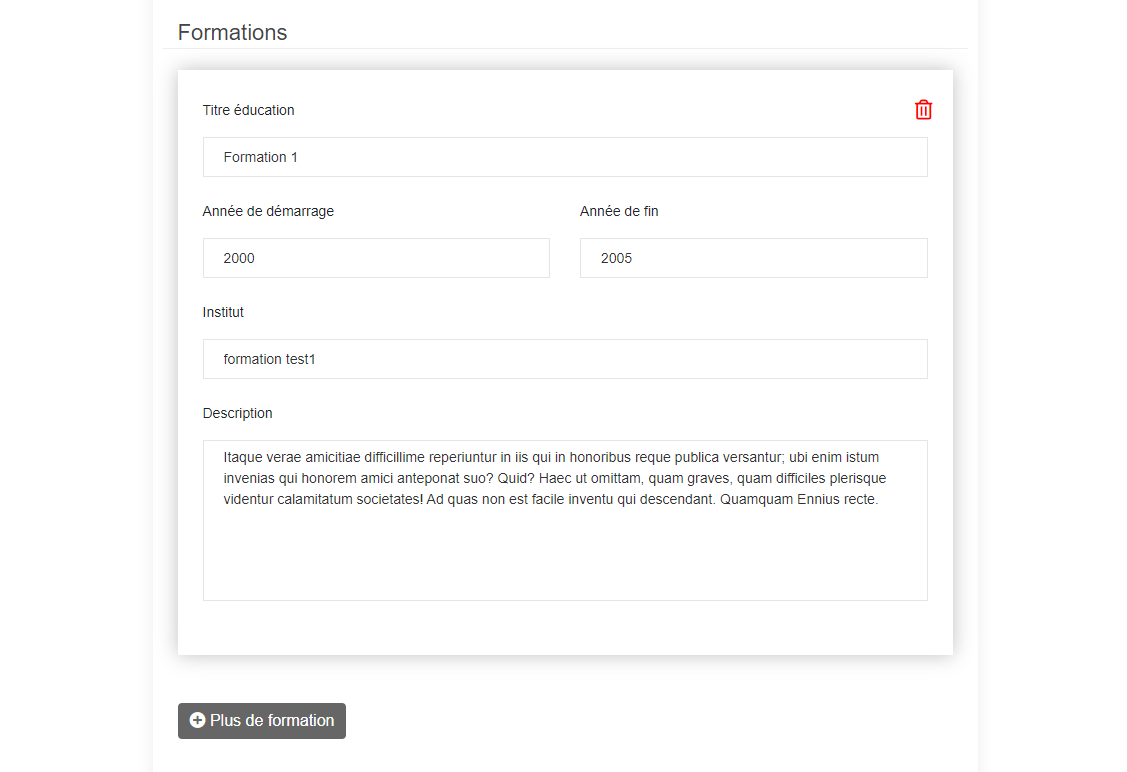Click the 'Institut' label
The width and height of the screenshot is (1127, 772).
tap(223, 312)
